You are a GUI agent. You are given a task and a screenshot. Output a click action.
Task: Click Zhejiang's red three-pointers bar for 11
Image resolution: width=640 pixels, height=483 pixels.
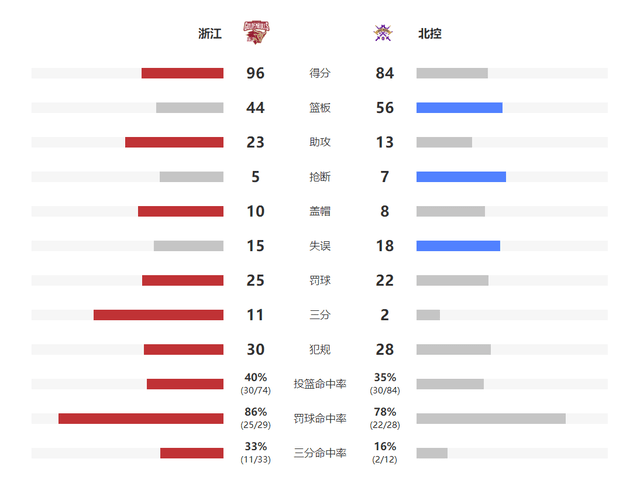click(158, 315)
